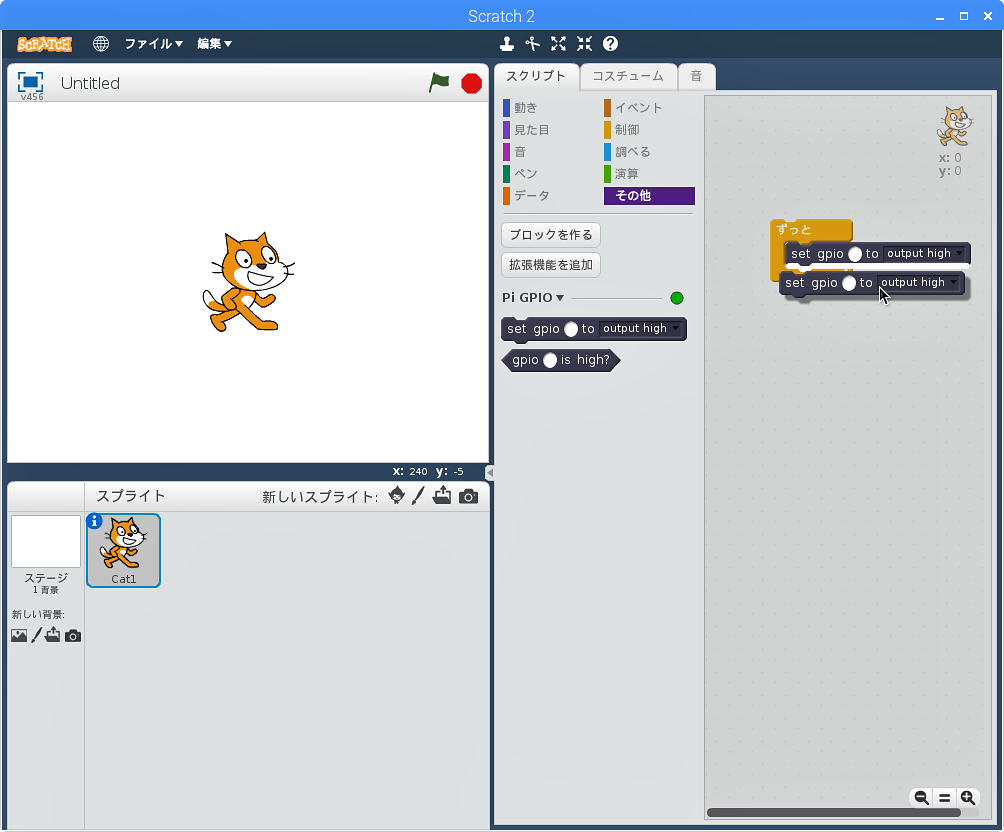
Task: Upload backdrop from file
Action: pos(53,635)
